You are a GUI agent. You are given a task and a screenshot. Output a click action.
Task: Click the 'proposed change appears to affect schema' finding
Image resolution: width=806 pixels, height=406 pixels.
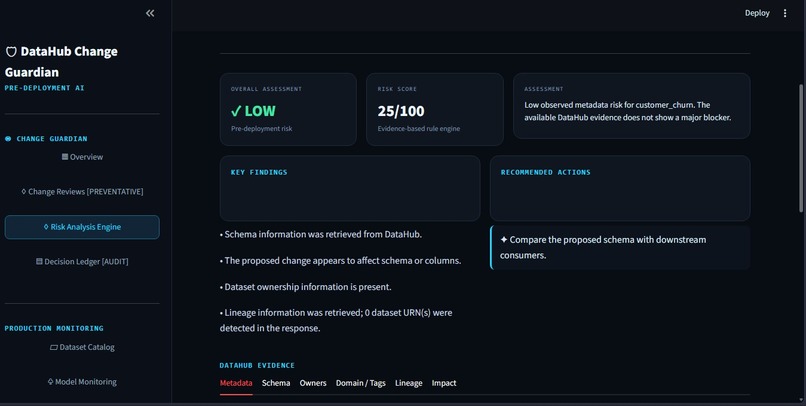click(340, 261)
